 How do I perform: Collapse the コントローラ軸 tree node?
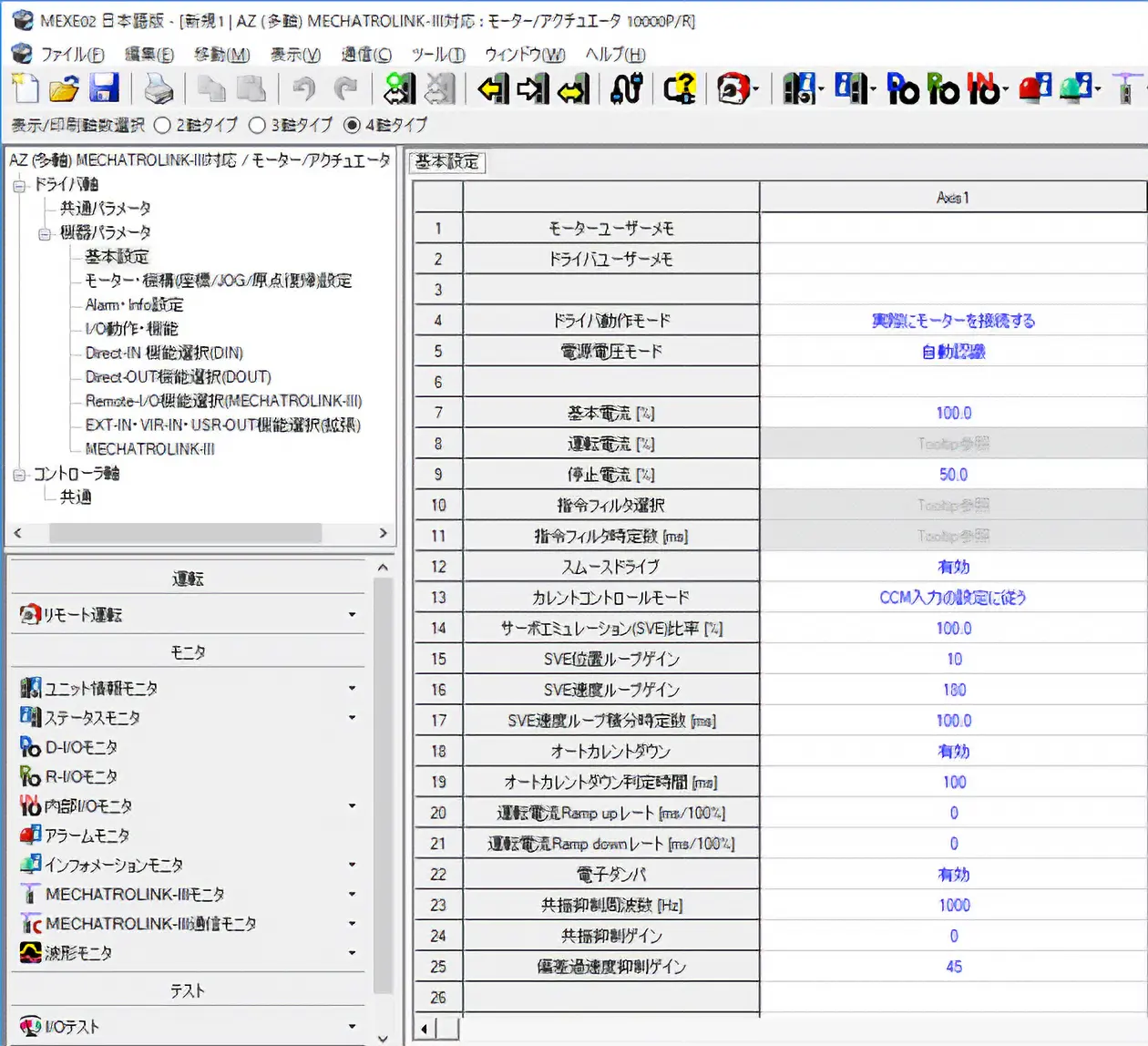coord(19,475)
